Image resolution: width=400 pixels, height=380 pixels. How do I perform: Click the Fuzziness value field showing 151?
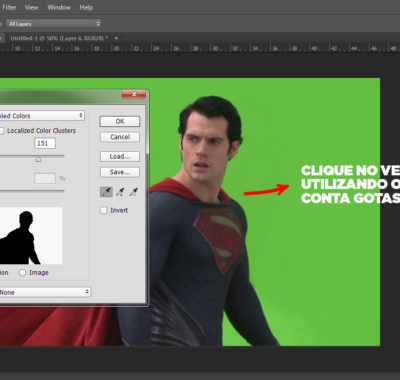click(x=45, y=143)
